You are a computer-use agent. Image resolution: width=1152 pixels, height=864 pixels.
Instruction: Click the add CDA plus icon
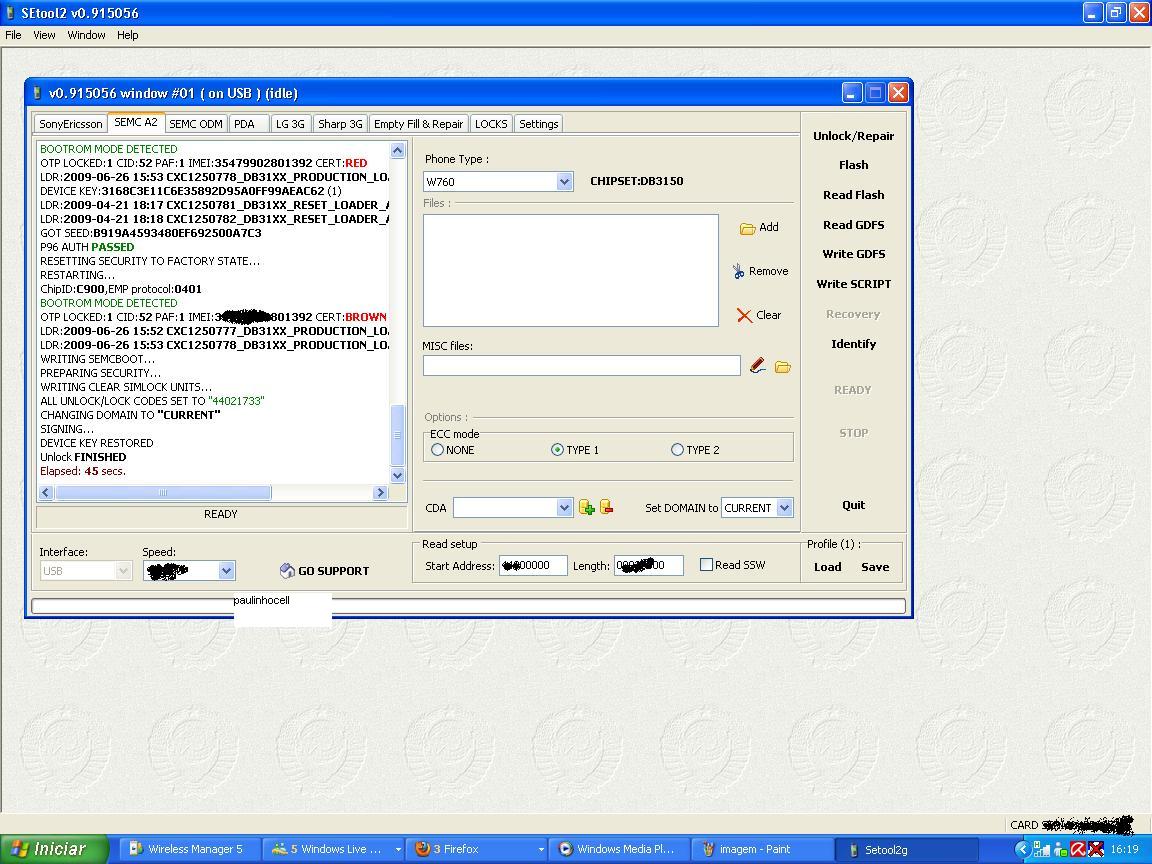pyautogui.click(x=587, y=508)
